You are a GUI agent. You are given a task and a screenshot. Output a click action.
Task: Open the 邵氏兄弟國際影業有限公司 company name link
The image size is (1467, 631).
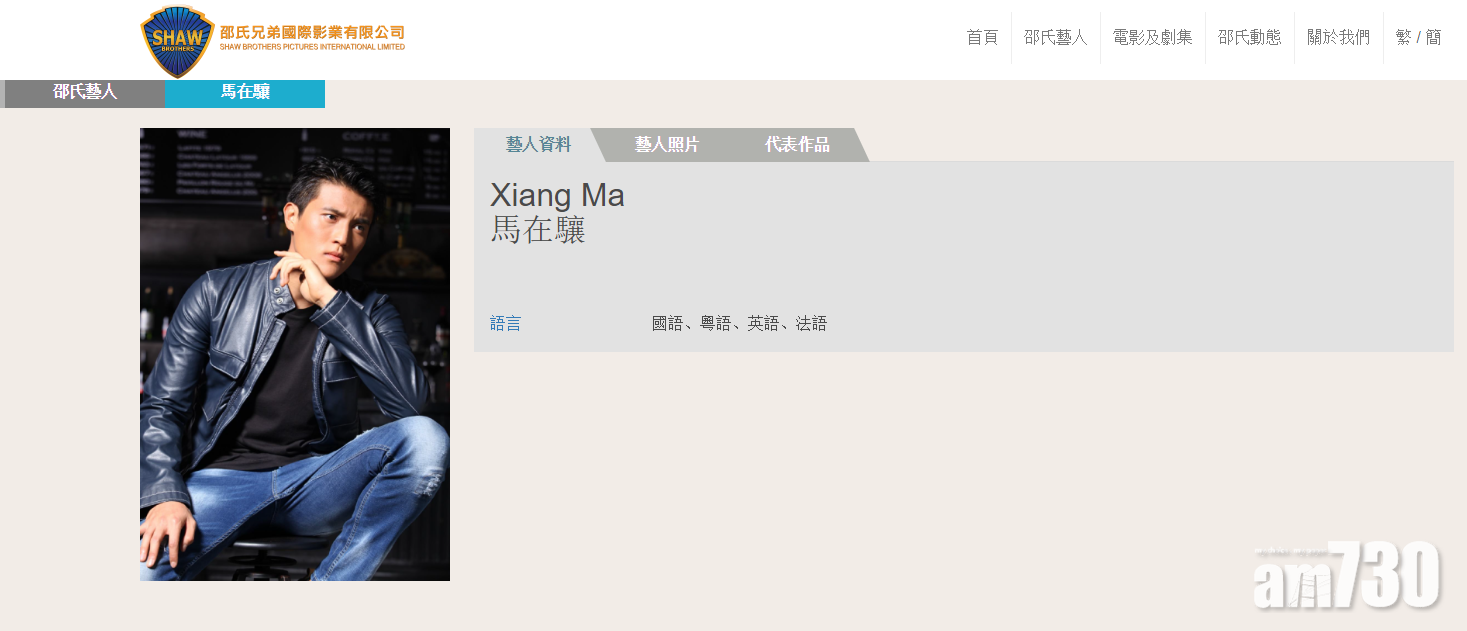point(312,37)
